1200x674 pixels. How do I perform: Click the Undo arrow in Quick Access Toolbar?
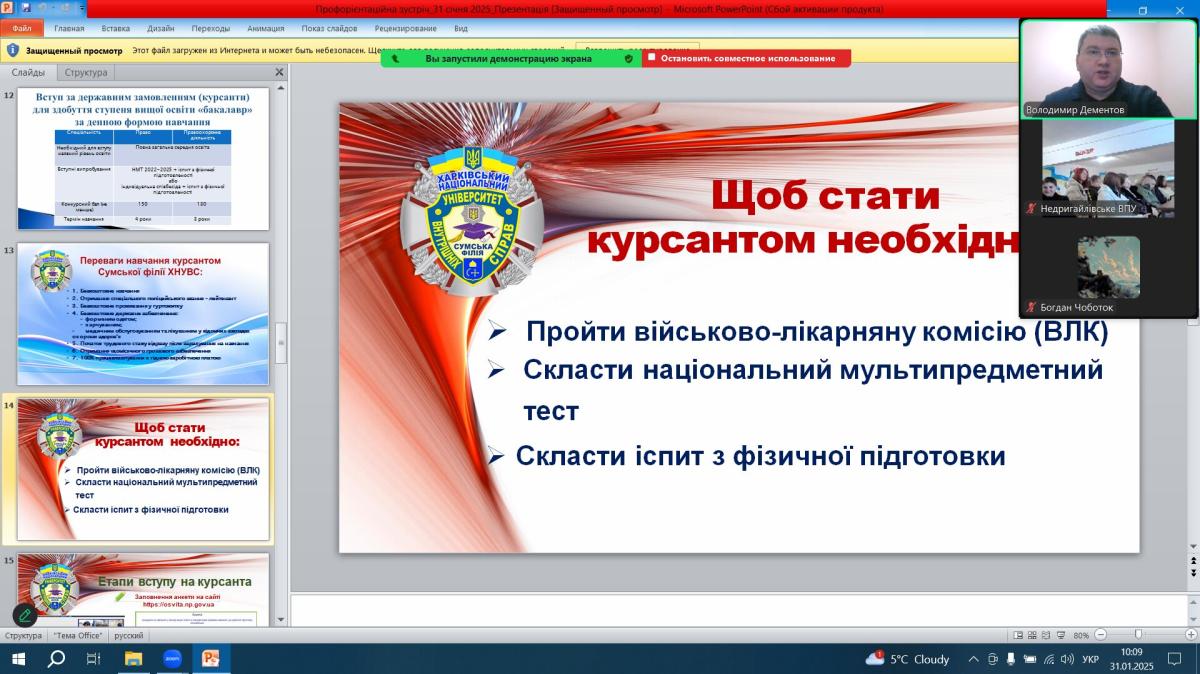coord(43,9)
